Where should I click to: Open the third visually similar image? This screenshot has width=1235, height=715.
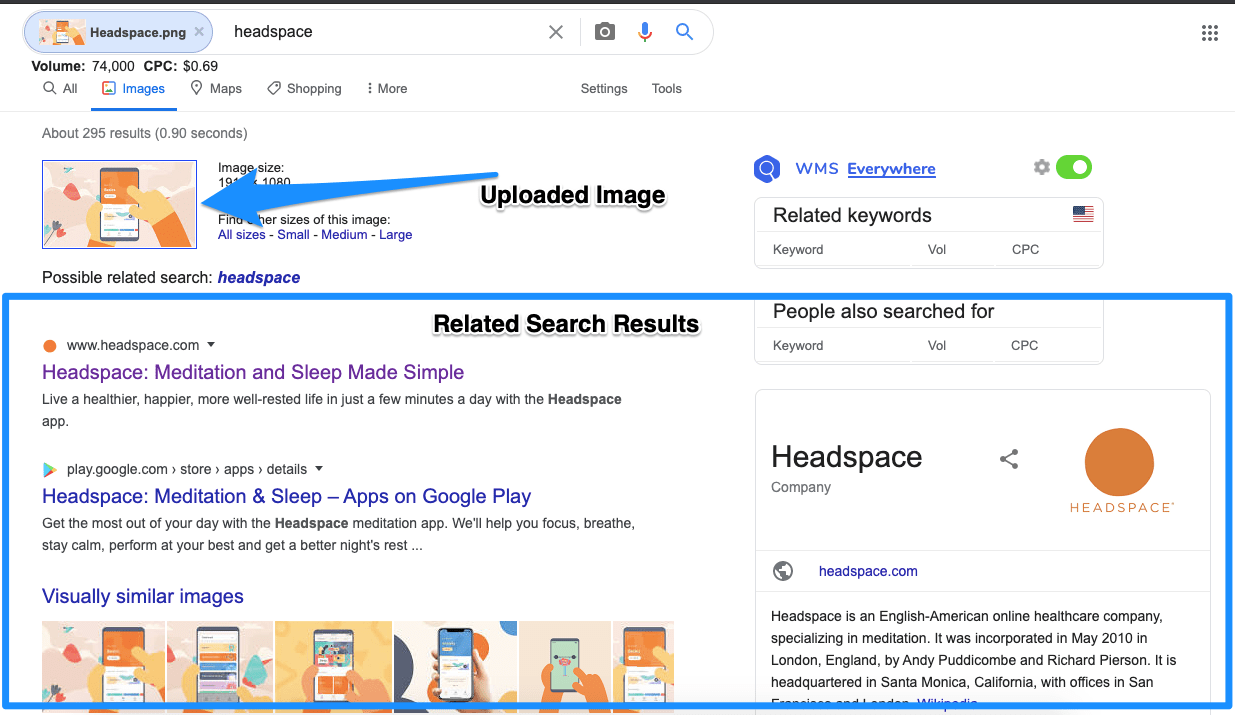pos(334,666)
